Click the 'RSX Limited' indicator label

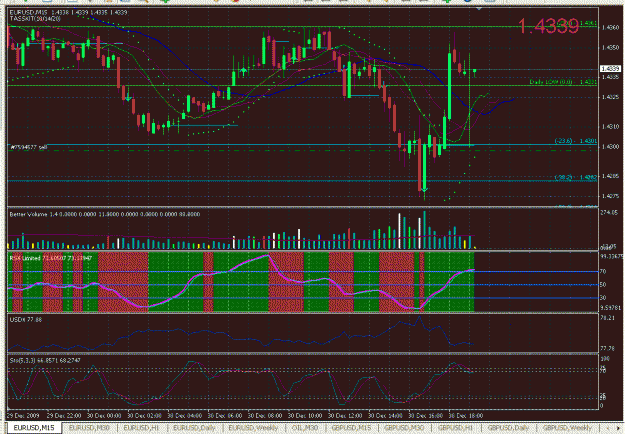51,258
